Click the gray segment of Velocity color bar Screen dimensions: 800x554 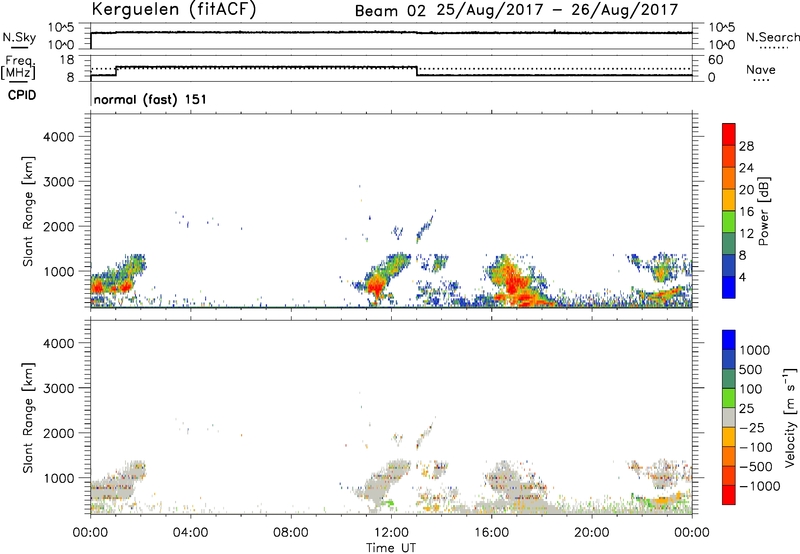[x=729, y=418]
